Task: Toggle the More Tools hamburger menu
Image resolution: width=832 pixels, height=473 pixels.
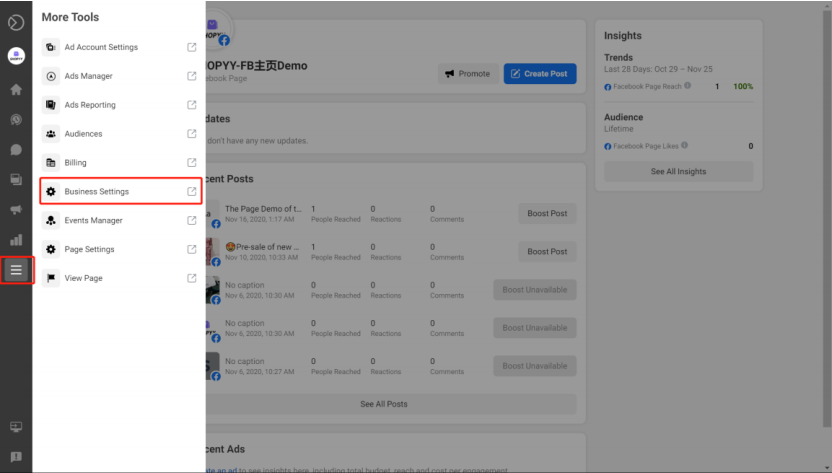Action: [16, 270]
